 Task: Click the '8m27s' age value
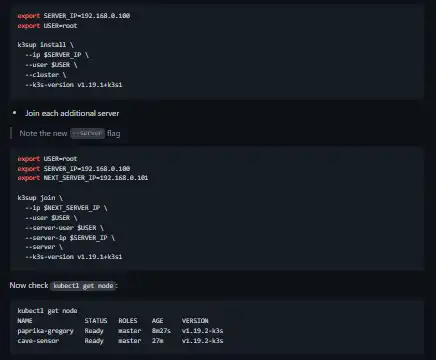(x=161, y=331)
